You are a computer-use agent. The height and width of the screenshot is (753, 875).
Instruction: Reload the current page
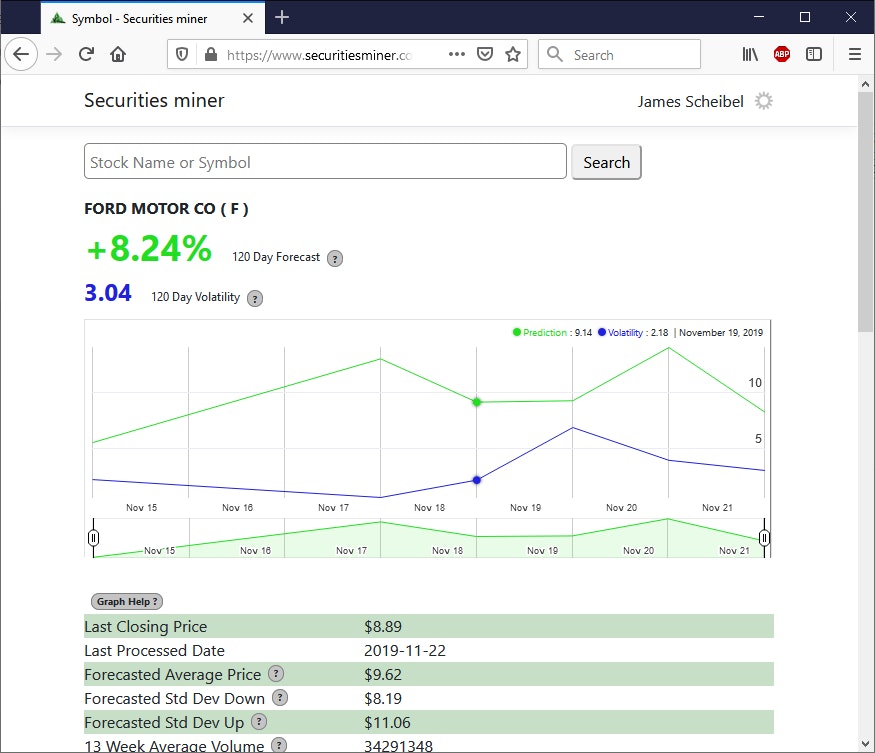pos(86,54)
